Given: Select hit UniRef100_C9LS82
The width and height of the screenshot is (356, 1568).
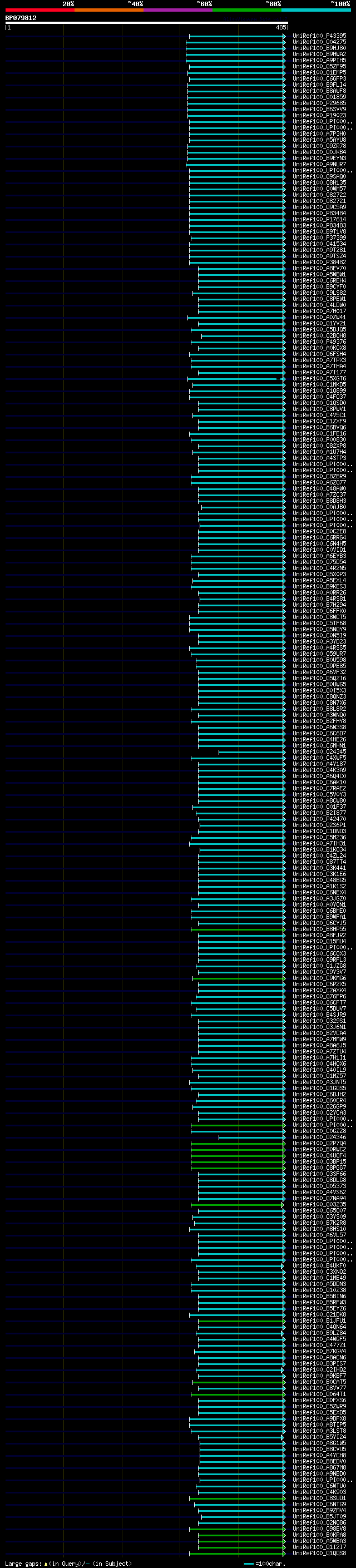Looking at the screenshot, I should 319,293.
